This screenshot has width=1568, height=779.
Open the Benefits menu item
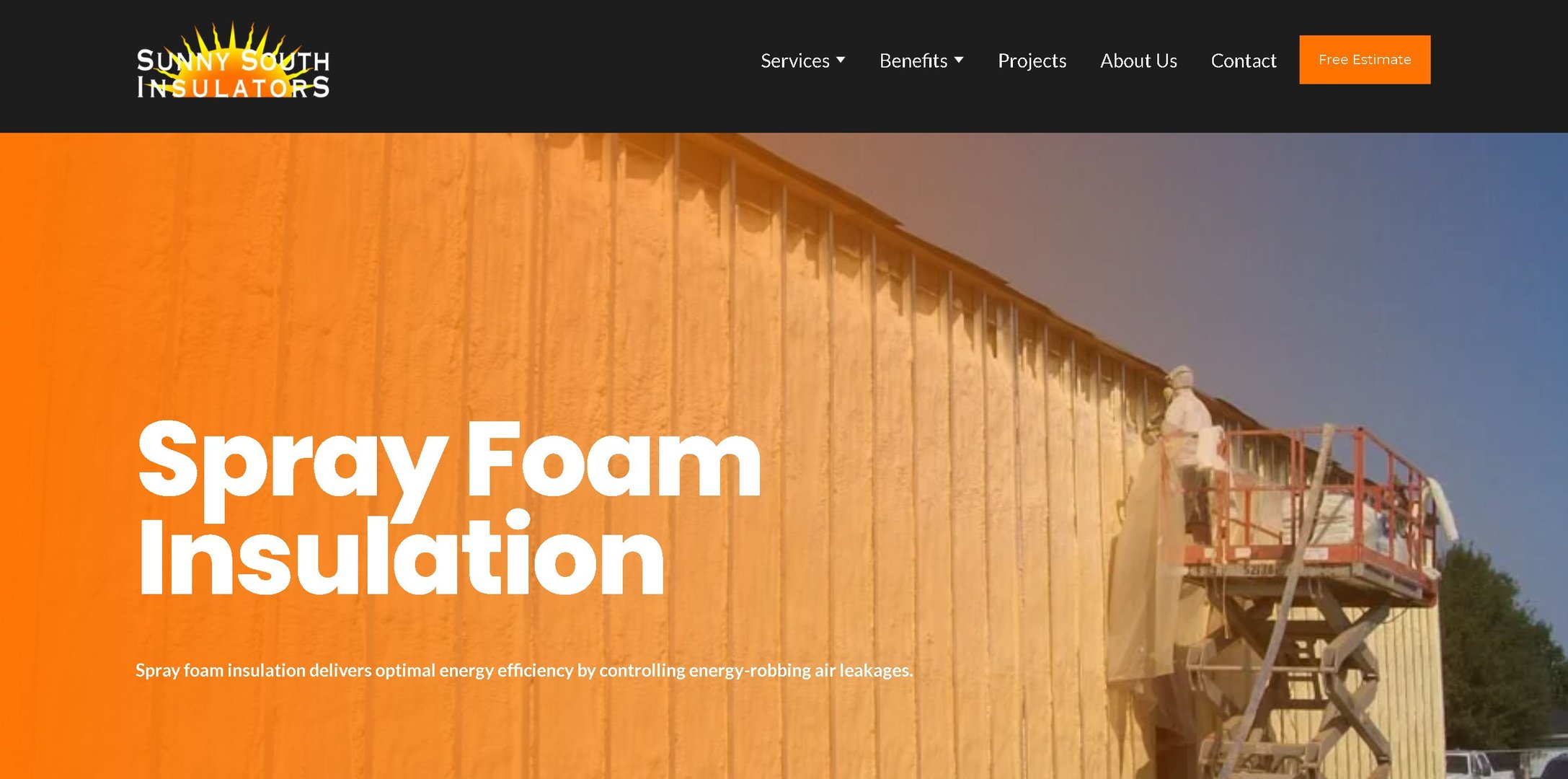click(x=913, y=61)
